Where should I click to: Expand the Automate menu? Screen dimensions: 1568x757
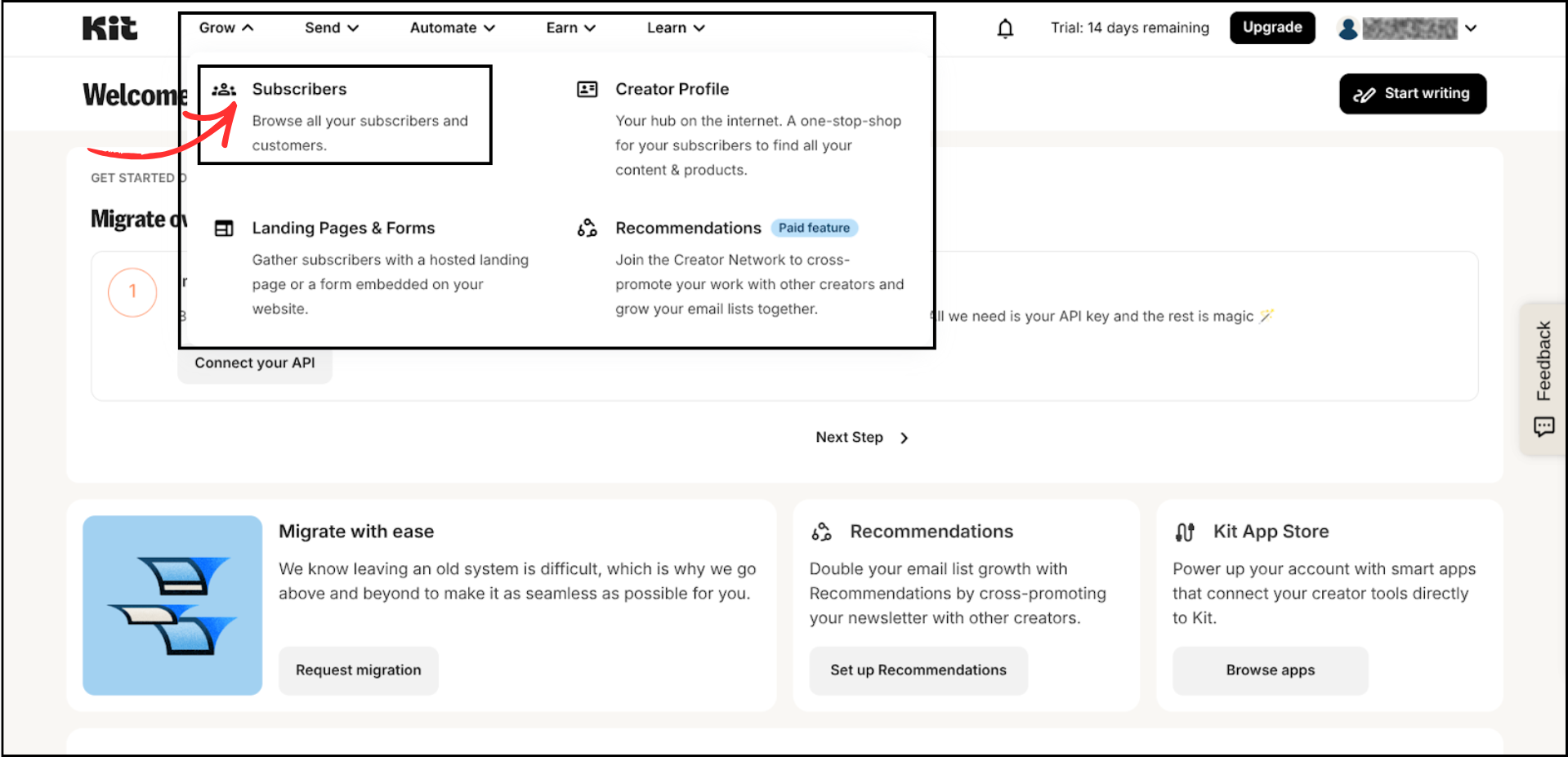[x=451, y=27]
